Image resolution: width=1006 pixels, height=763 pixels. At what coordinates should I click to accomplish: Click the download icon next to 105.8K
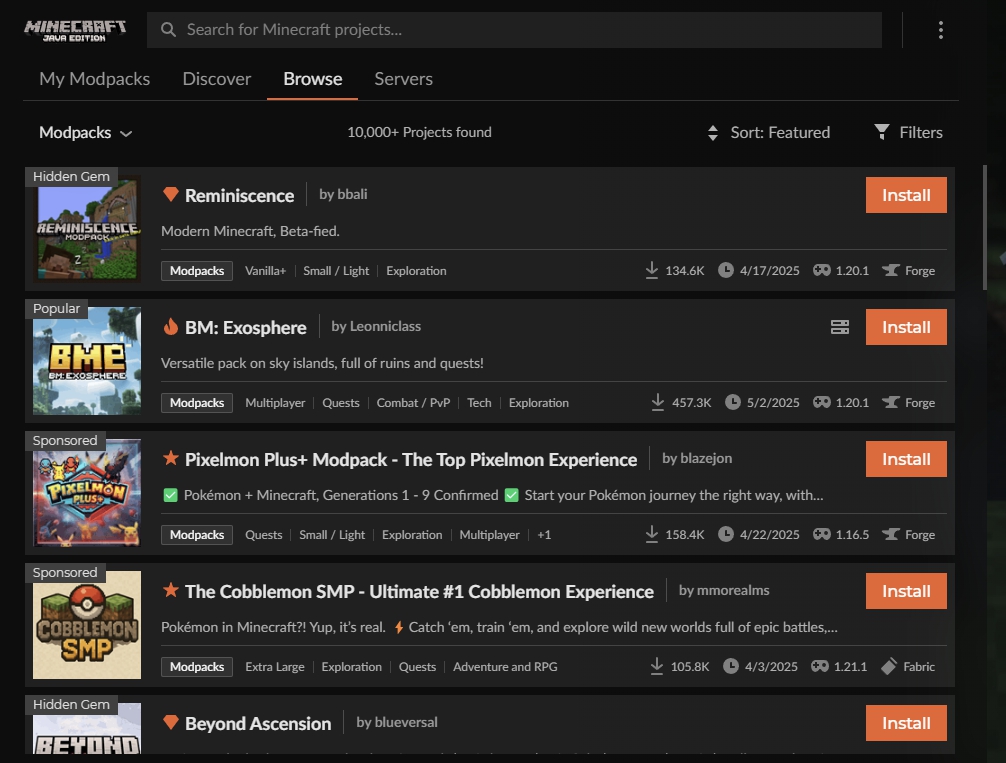click(657, 666)
